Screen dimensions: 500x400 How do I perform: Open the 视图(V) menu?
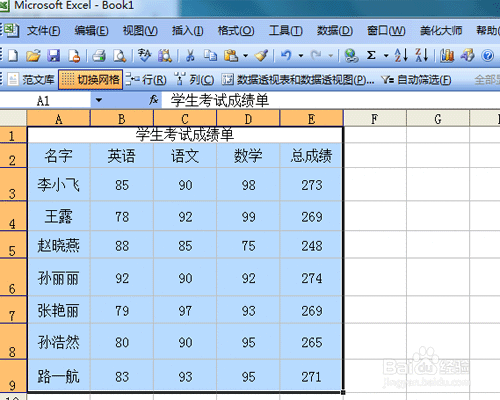pyautogui.click(x=140, y=31)
